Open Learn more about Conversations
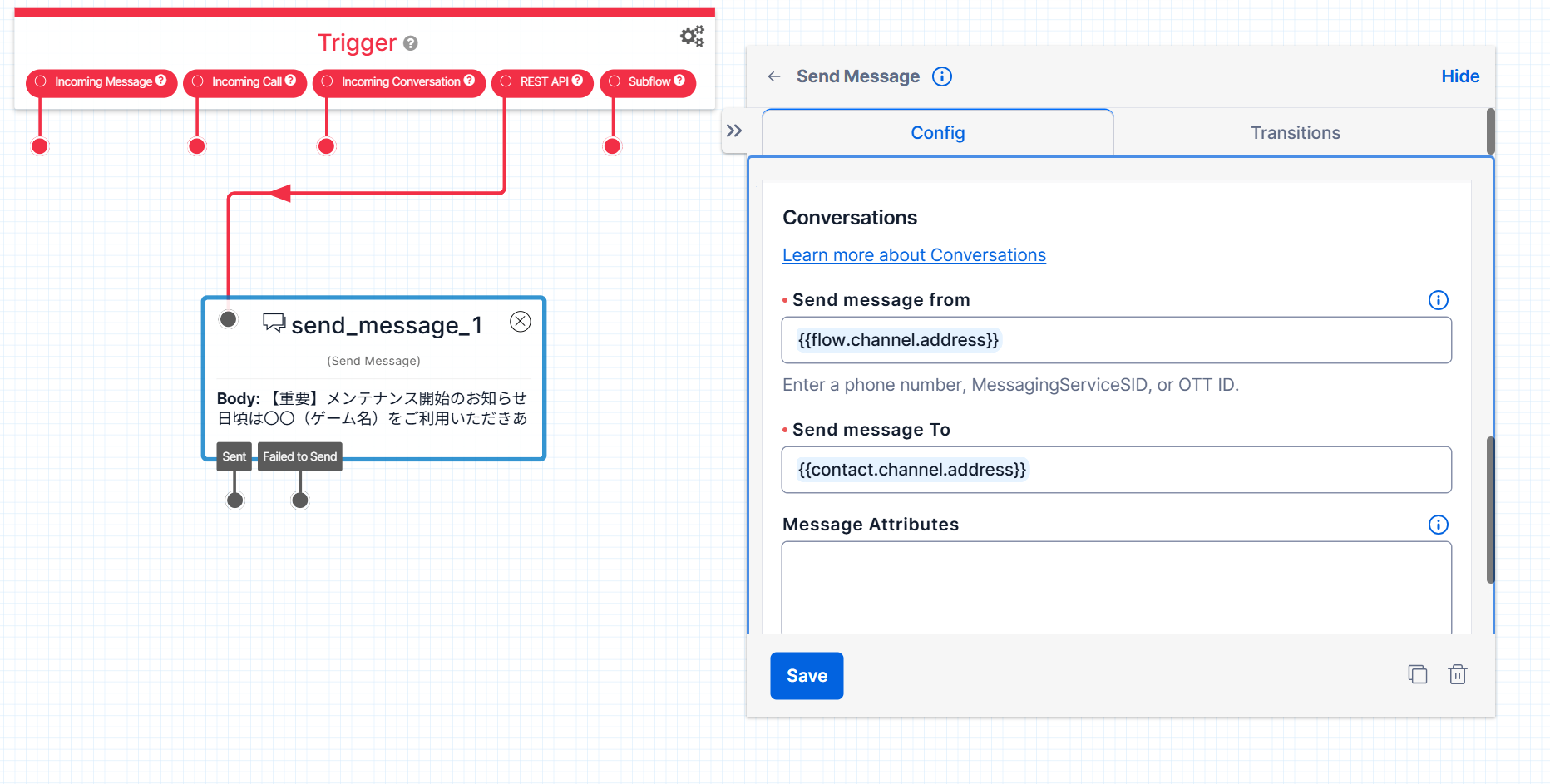 point(913,254)
